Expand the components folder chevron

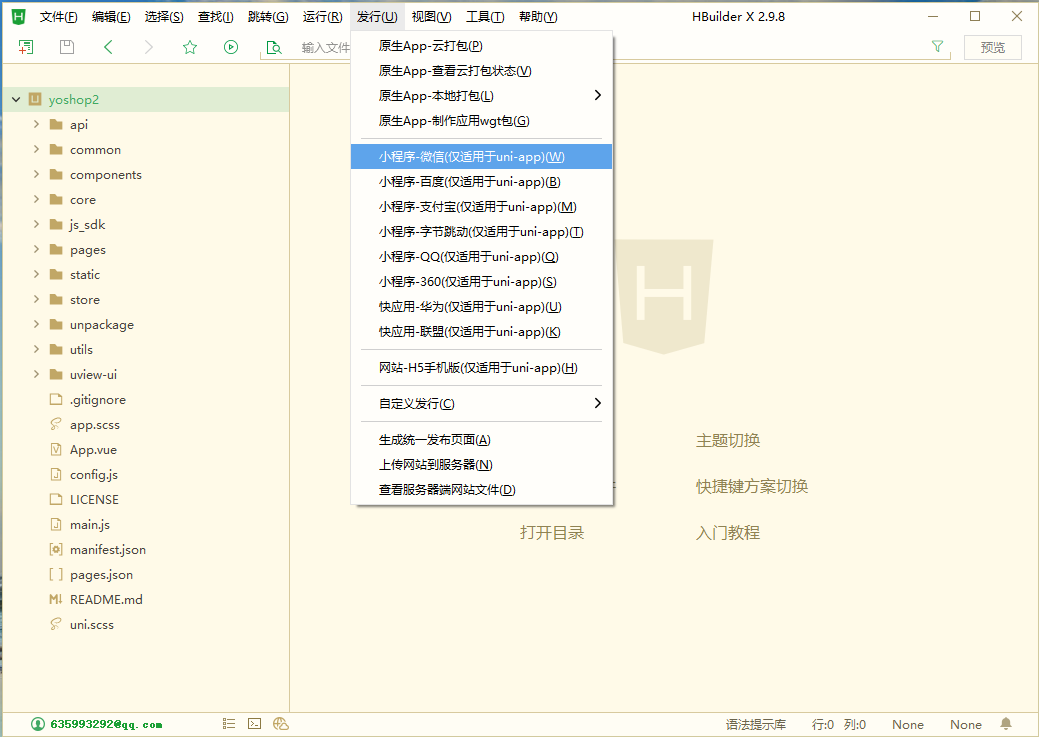36,174
